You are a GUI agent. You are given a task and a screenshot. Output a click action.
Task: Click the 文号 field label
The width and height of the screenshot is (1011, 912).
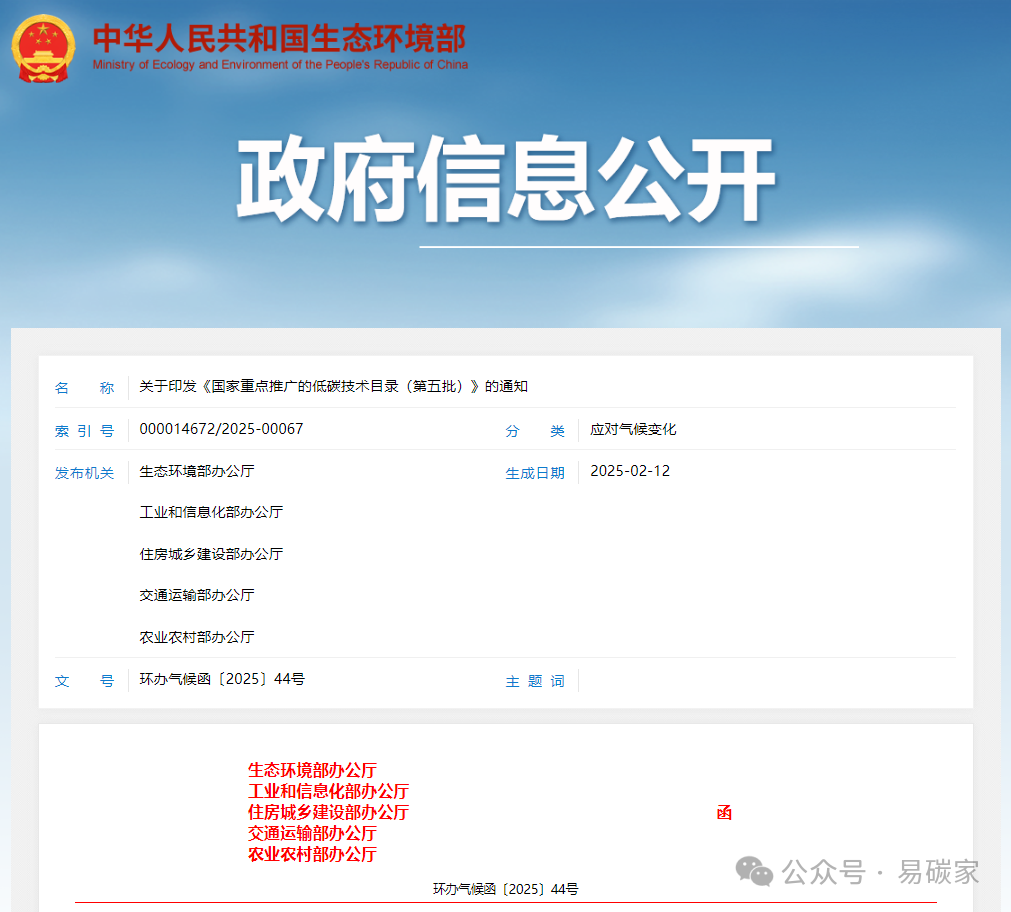pos(85,680)
